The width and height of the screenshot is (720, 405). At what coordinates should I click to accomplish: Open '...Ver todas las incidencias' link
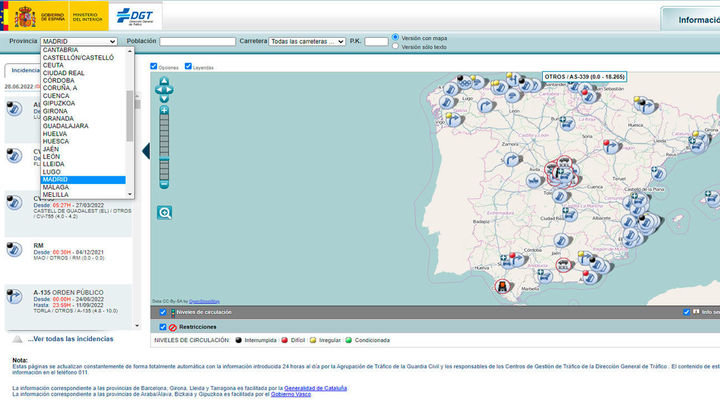(69, 340)
